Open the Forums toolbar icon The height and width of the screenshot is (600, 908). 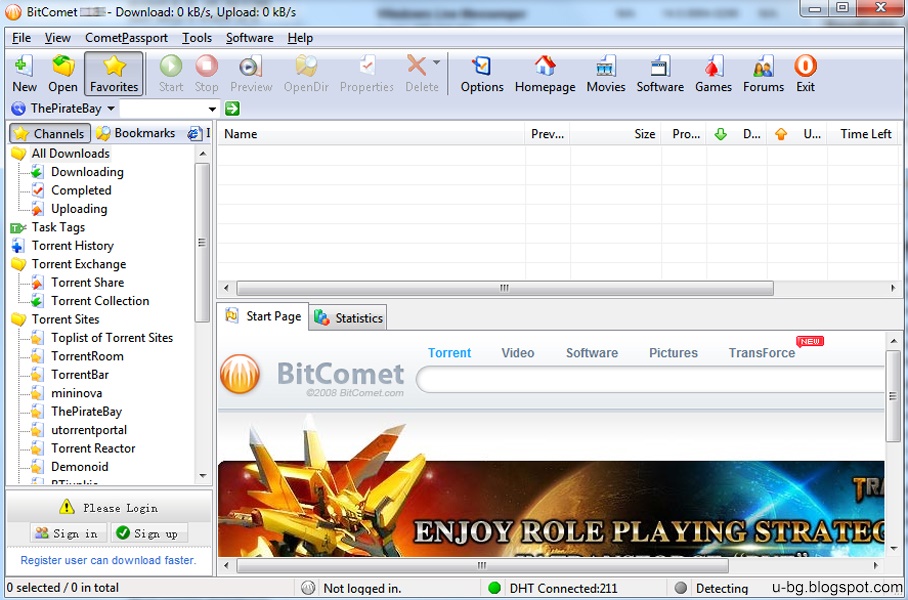pyautogui.click(x=763, y=74)
